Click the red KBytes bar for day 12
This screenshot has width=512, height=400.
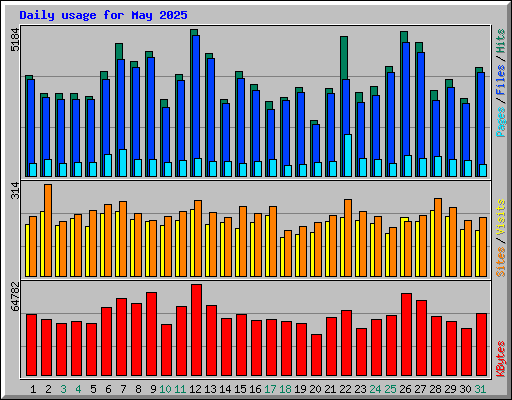click(197, 330)
